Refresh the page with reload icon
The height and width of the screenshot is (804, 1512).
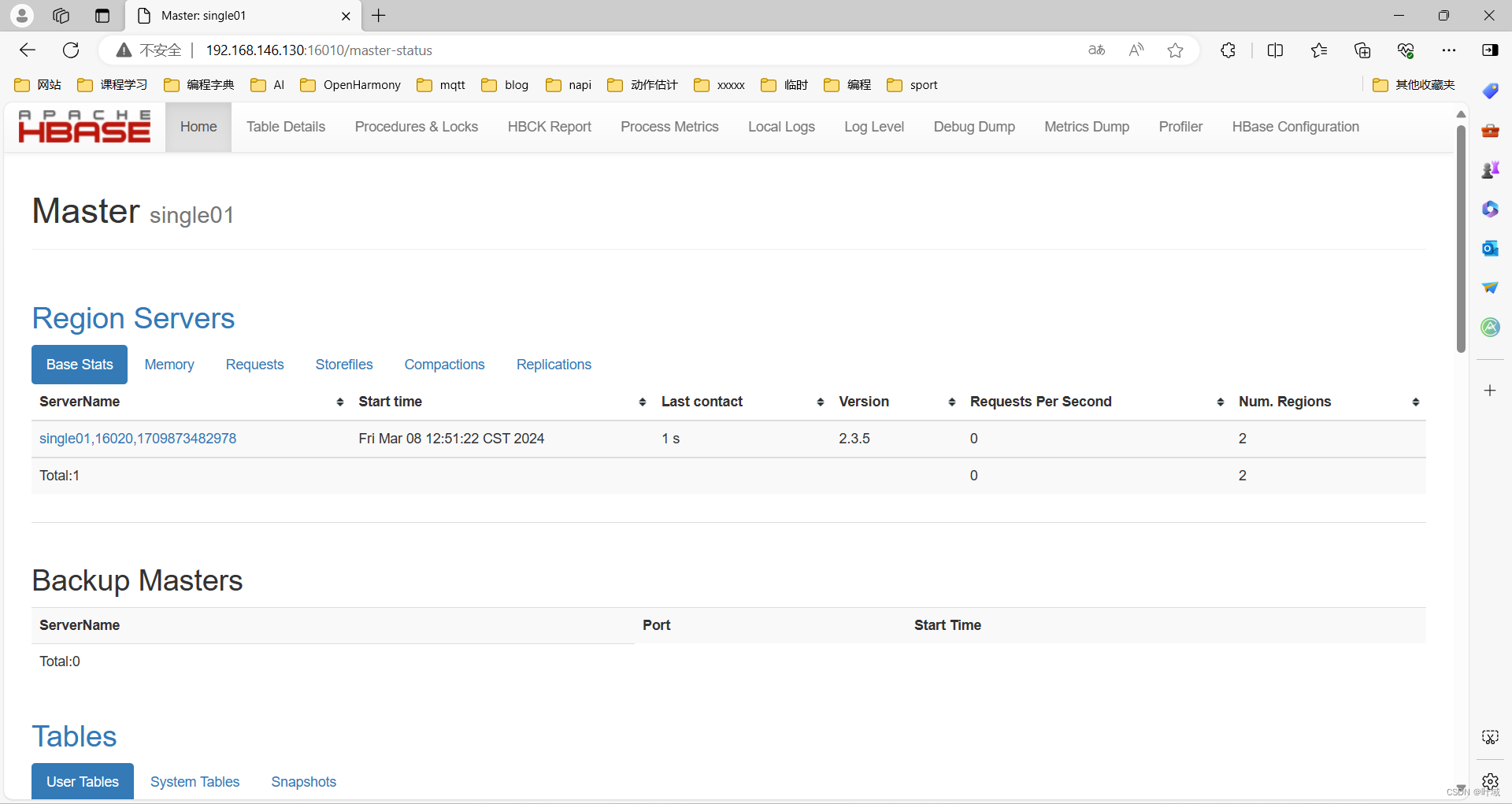(71, 50)
